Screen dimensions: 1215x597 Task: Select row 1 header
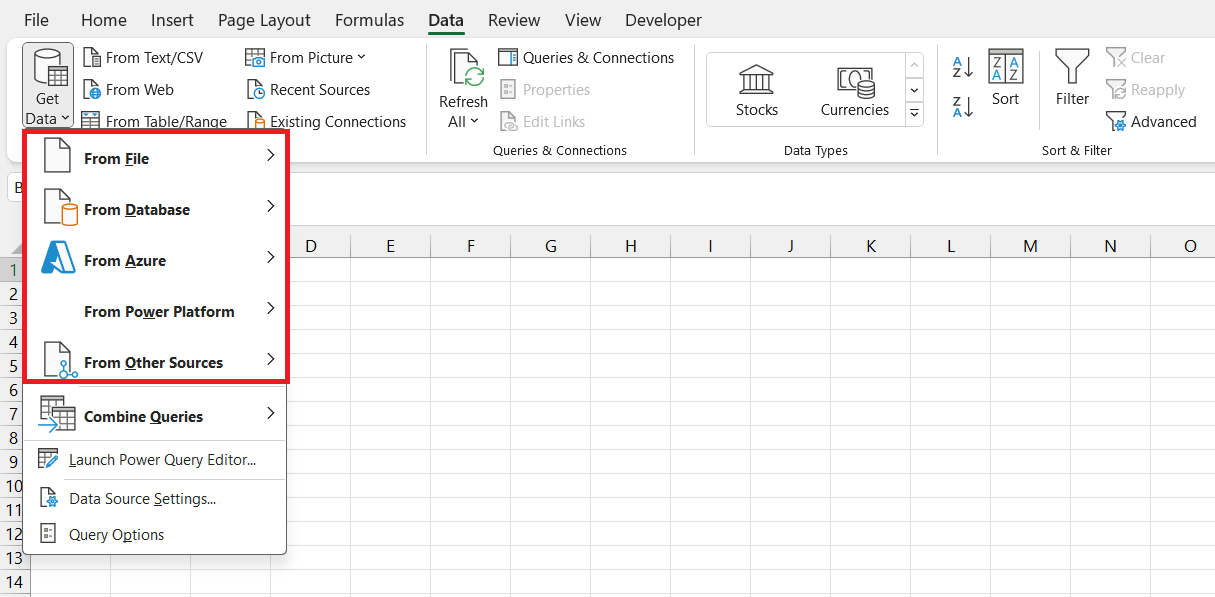coord(14,270)
